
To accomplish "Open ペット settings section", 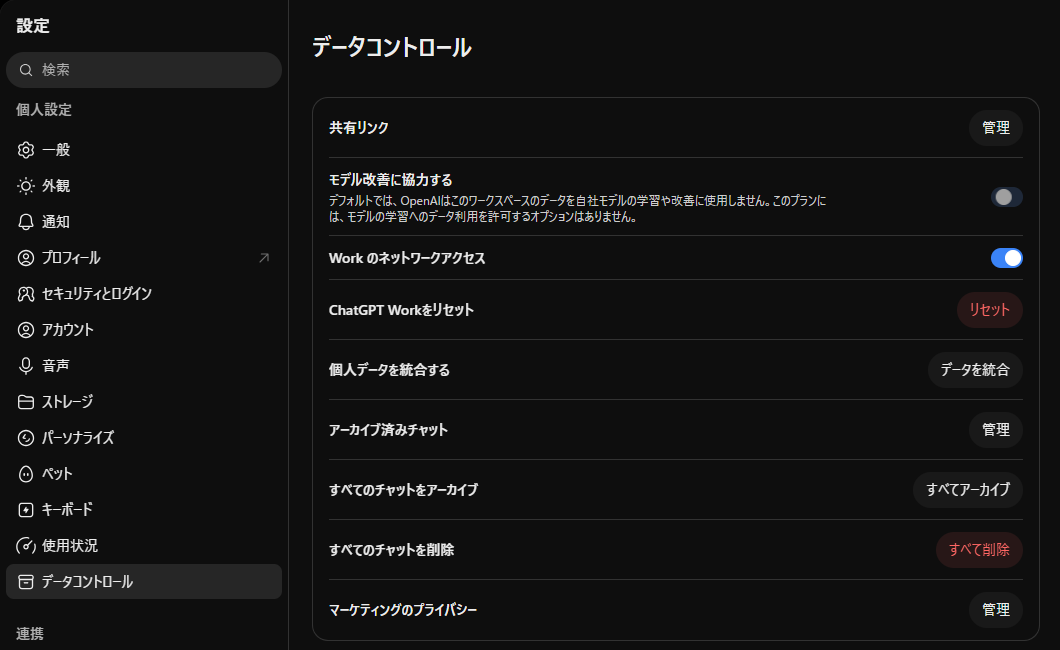I will tap(143, 474).
